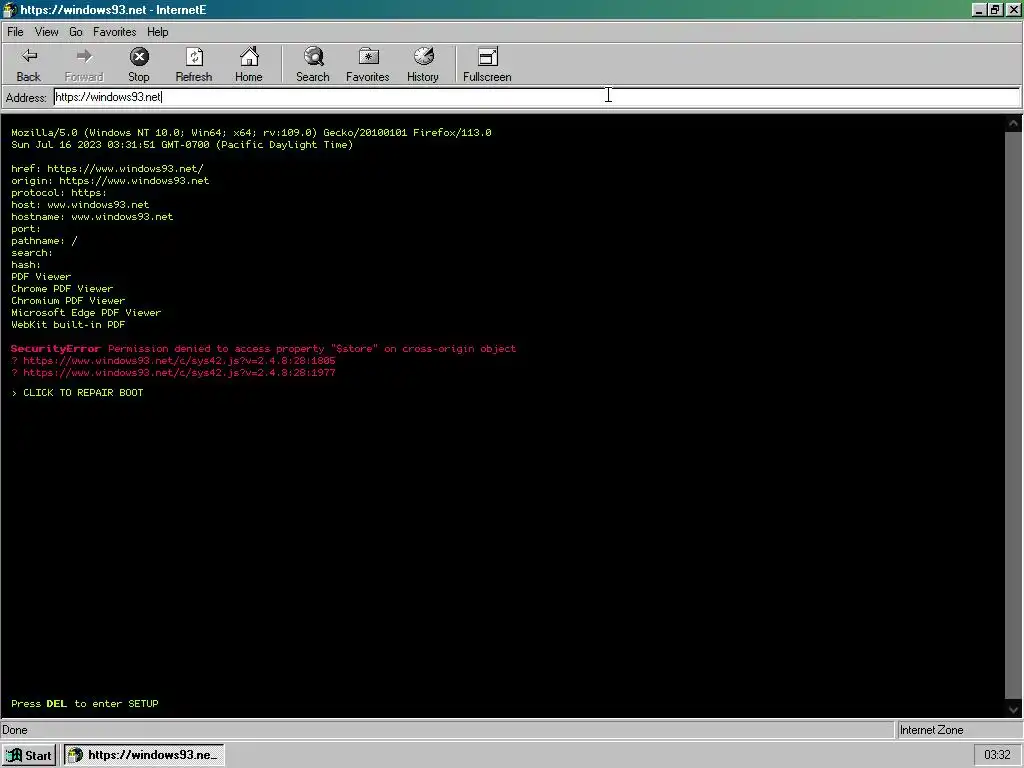Open the Search toolbar button
The width and height of the screenshot is (1024, 768).
click(313, 65)
